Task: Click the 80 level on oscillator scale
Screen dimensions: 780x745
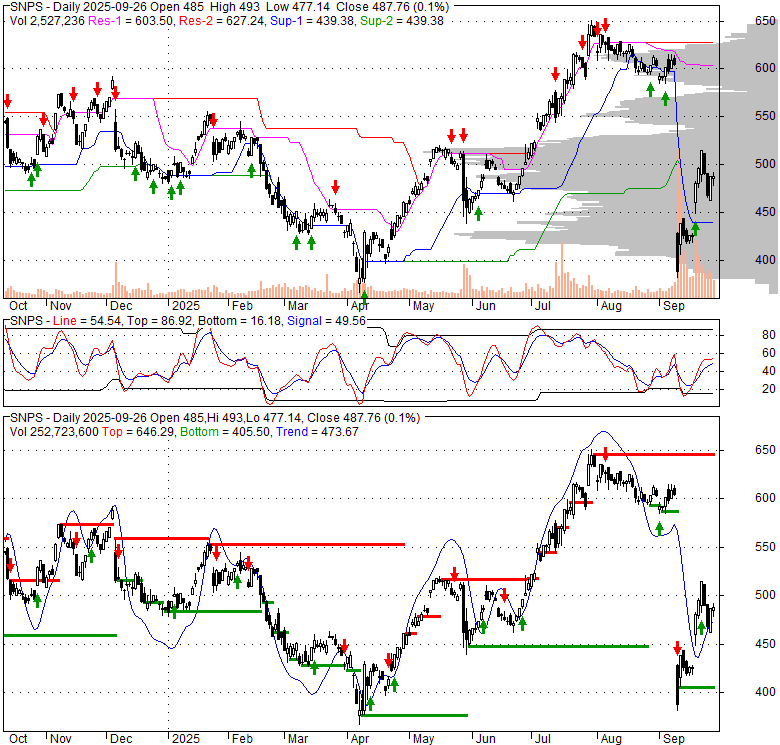Action: [x=769, y=335]
